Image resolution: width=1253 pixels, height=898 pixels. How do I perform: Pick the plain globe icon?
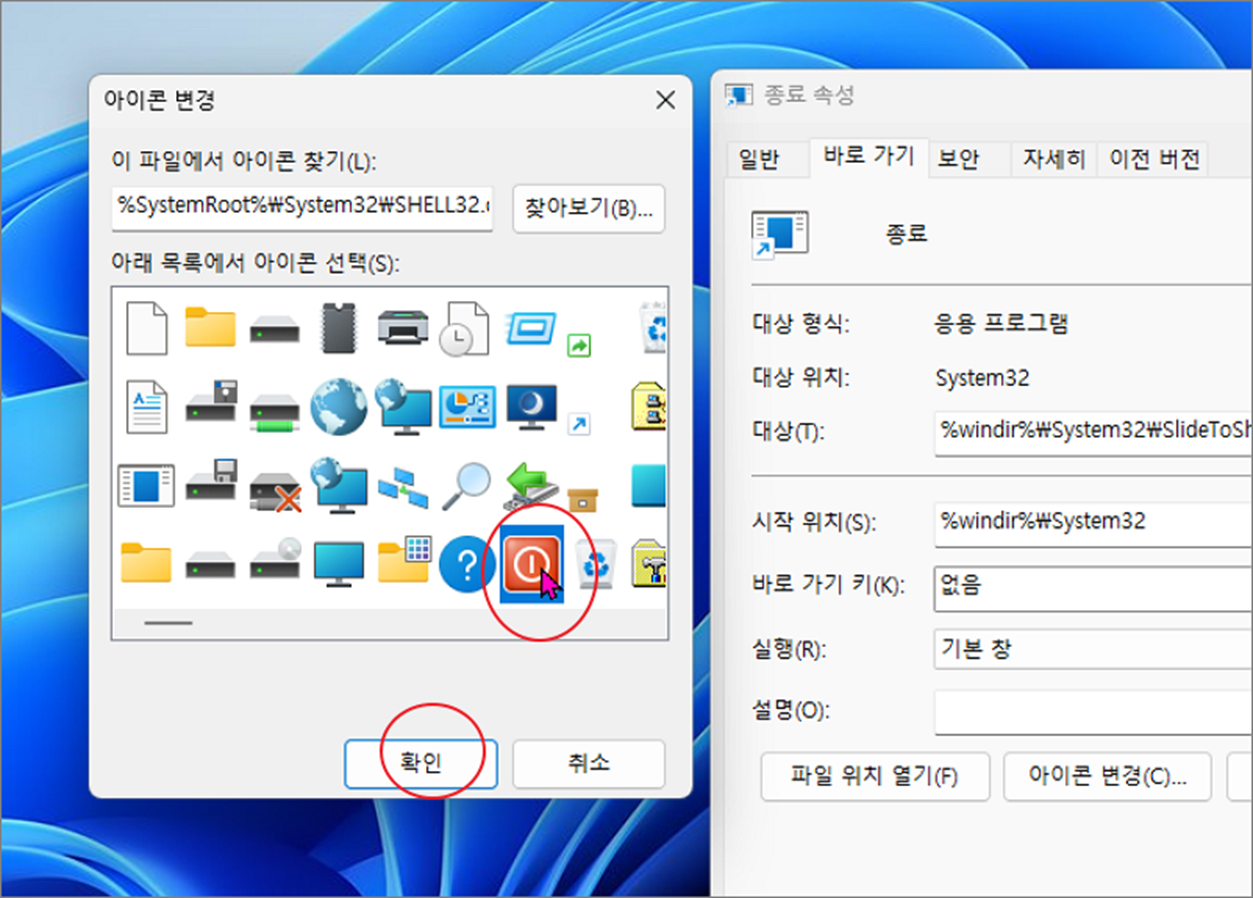[x=338, y=407]
